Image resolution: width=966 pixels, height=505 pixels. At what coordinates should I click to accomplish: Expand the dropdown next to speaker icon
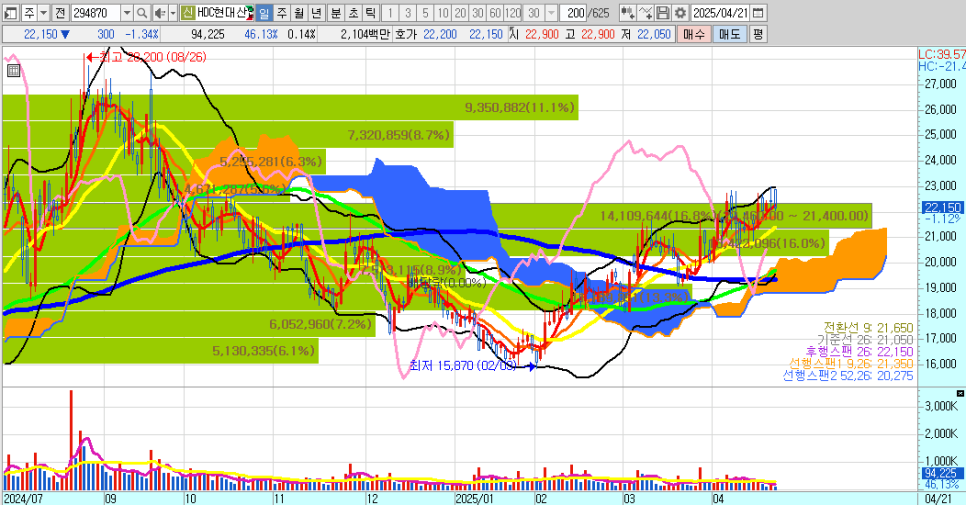[173, 12]
